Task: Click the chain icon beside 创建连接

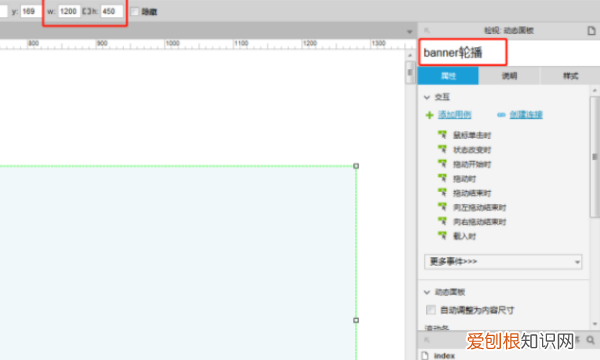Action: pyautogui.click(x=501, y=115)
